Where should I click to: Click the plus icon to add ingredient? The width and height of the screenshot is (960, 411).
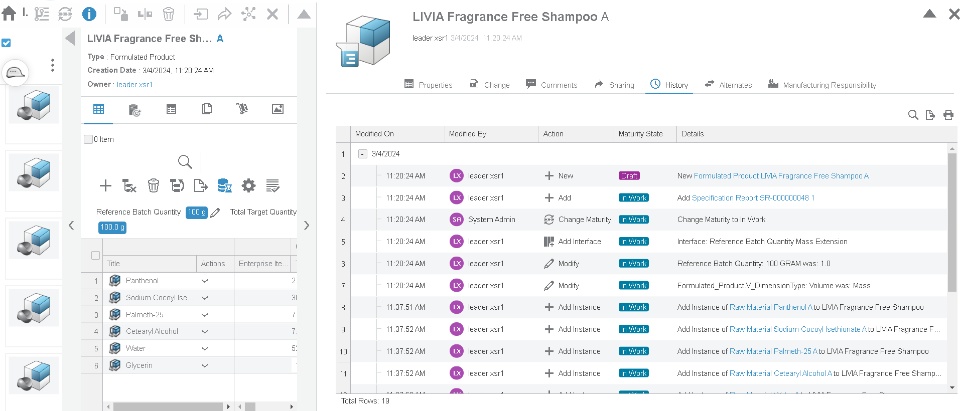coord(105,185)
